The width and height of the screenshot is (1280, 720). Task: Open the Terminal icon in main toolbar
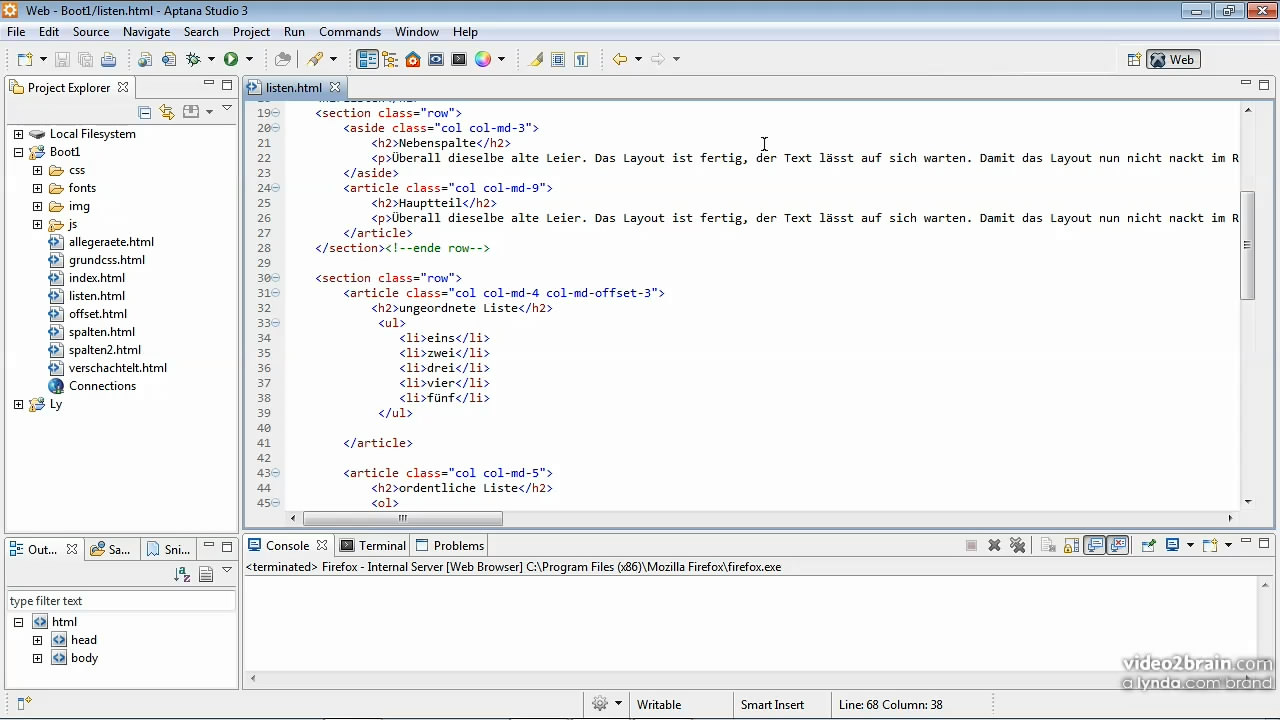(x=459, y=59)
